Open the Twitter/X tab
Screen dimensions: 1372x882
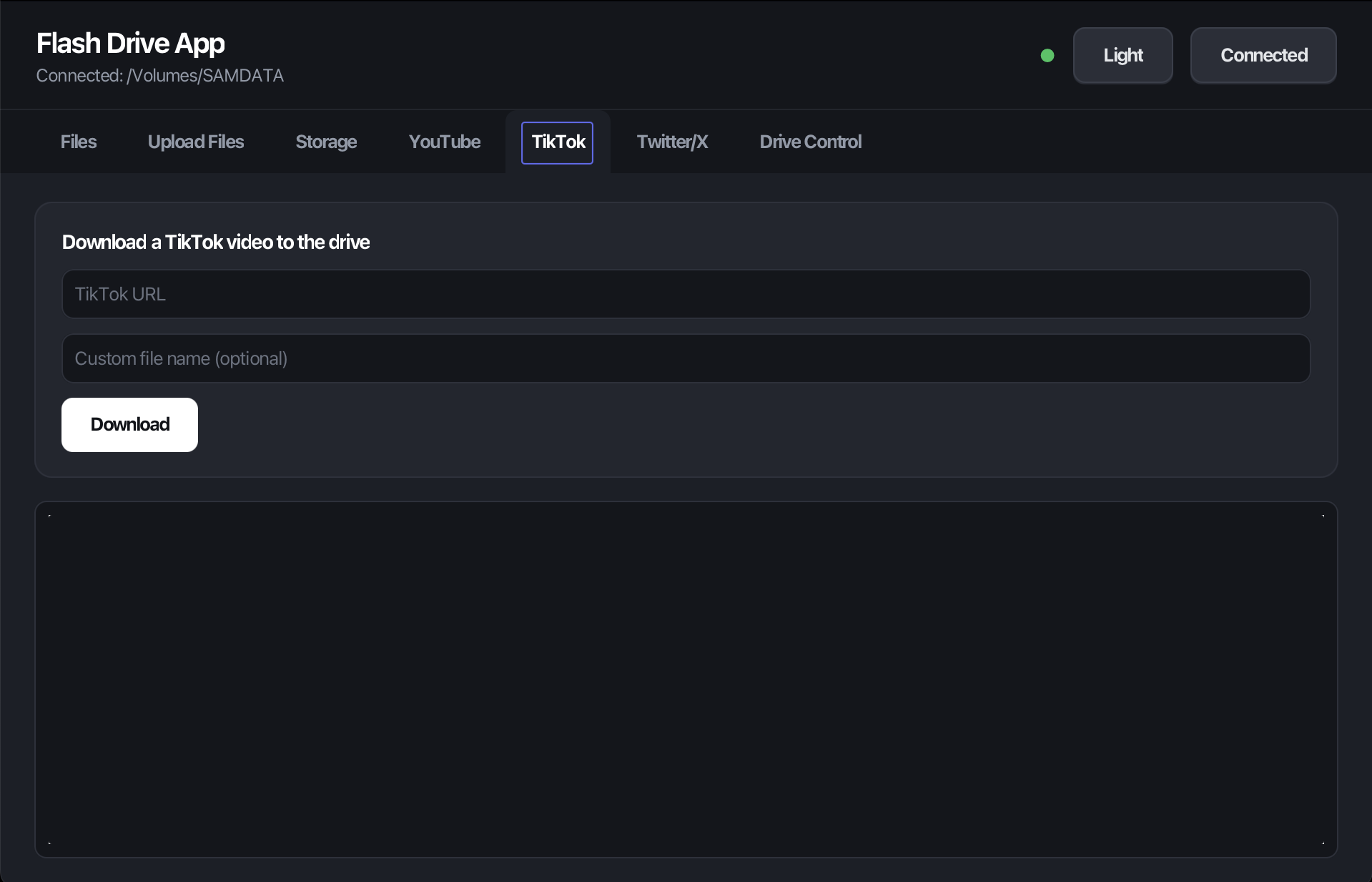click(672, 142)
